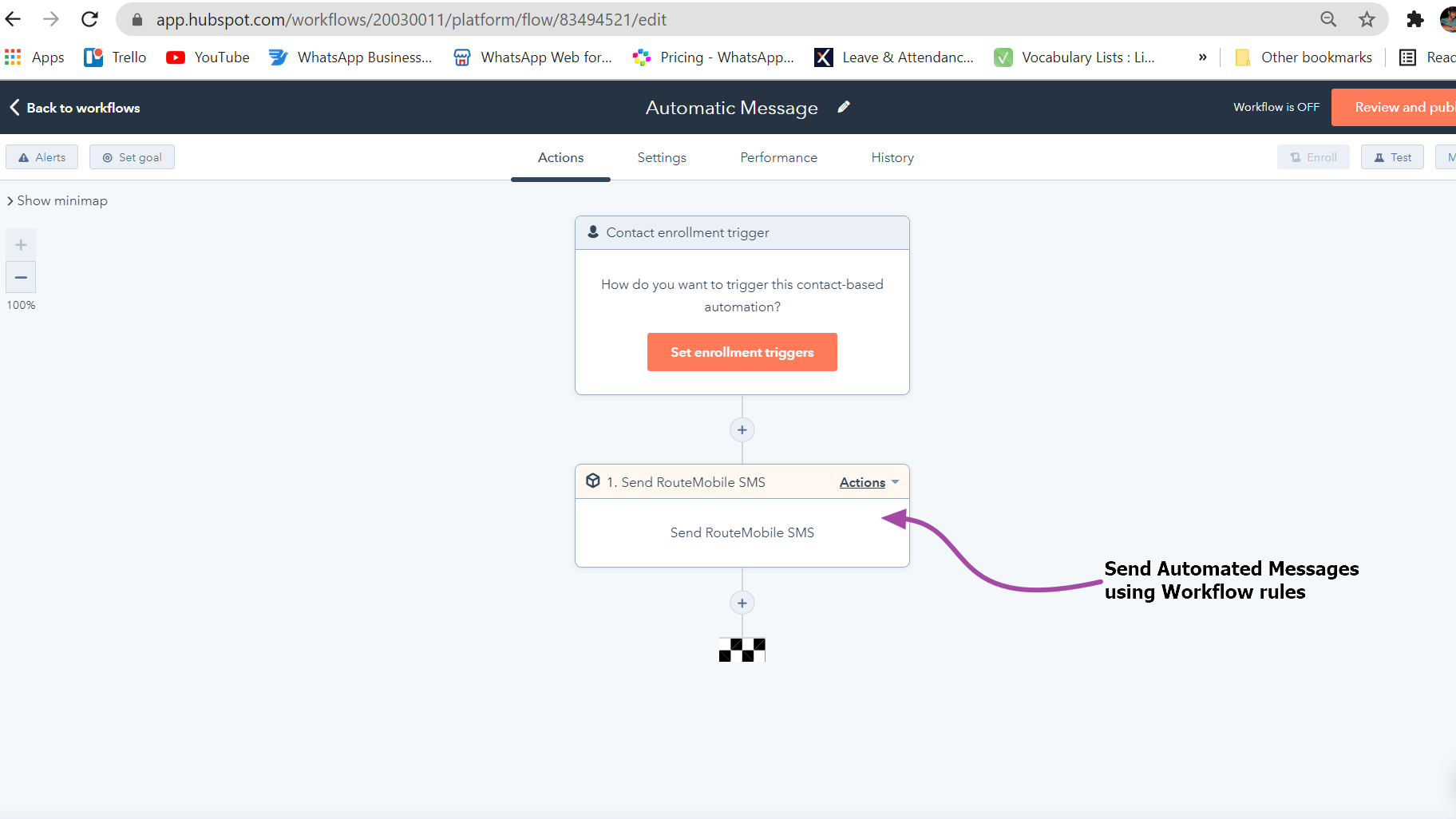This screenshot has height=819, width=1456.
Task: Open the Performance tab
Action: point(778,157)
